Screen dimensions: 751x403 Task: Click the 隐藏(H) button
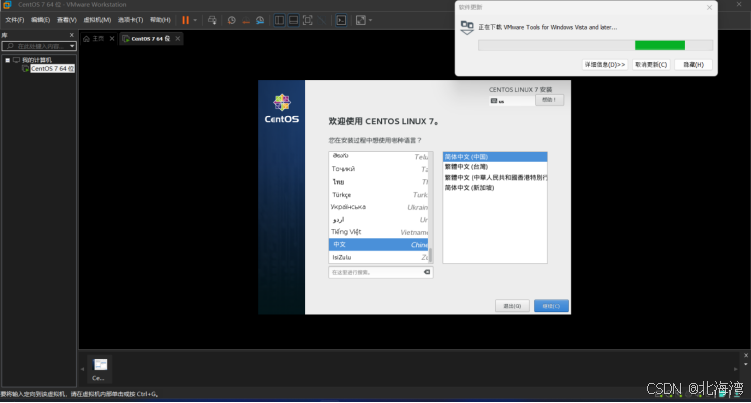pyautogui.click(x=693, y=65)
